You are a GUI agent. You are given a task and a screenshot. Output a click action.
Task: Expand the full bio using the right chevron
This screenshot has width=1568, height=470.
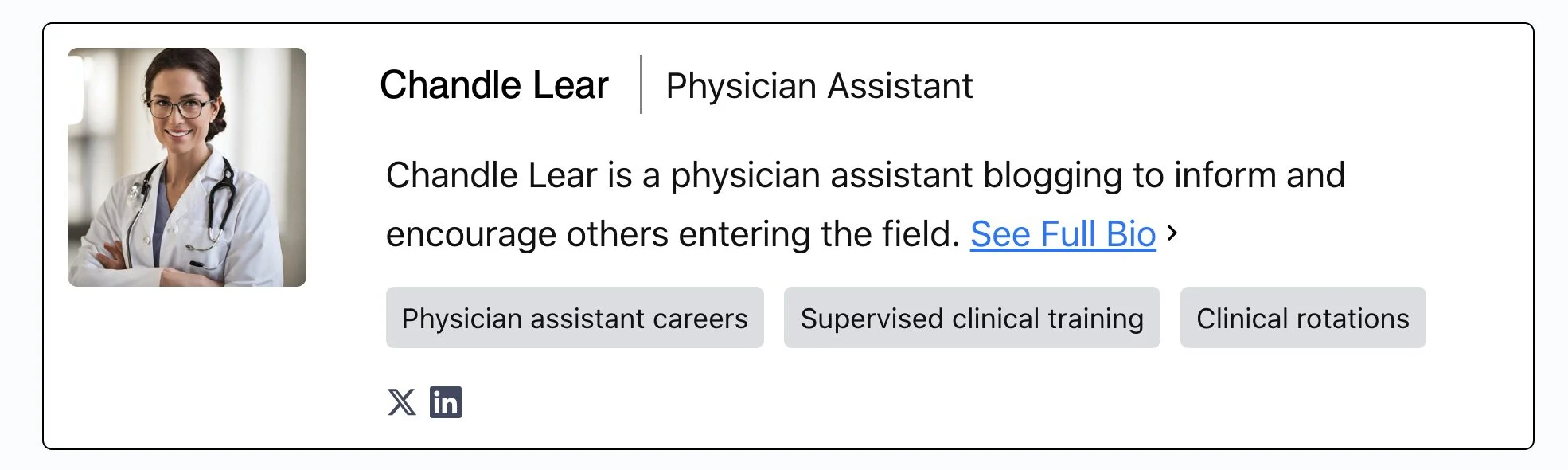tap(1172, 233)
